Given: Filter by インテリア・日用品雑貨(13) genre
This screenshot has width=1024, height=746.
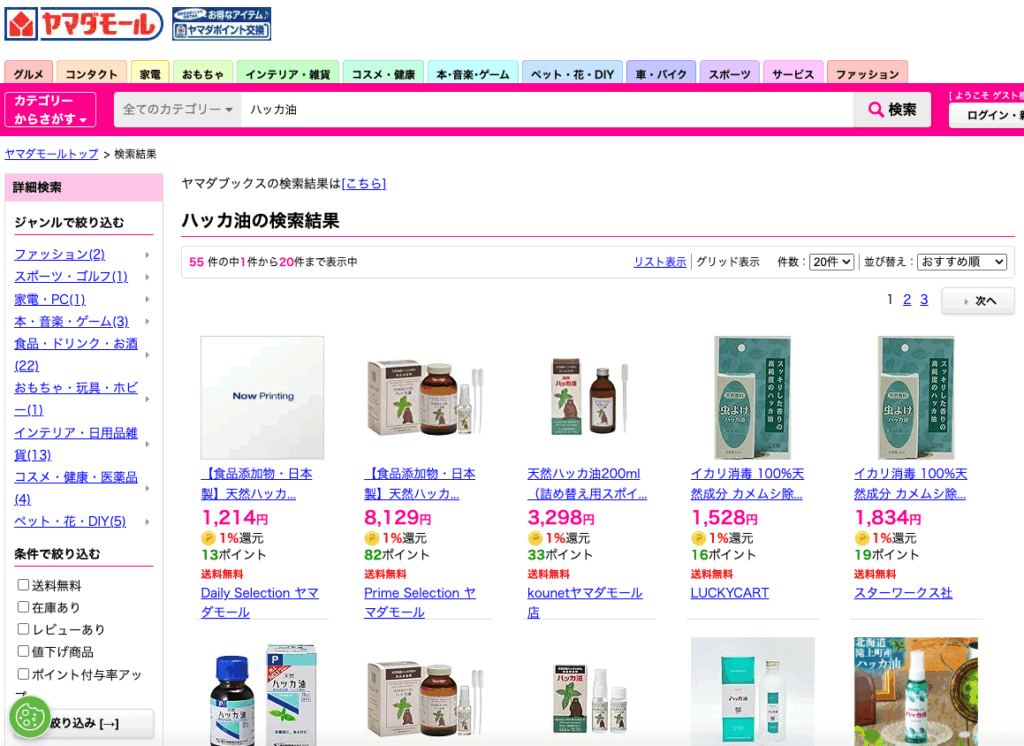Looking at the screenshot, I should click(76, 444).
